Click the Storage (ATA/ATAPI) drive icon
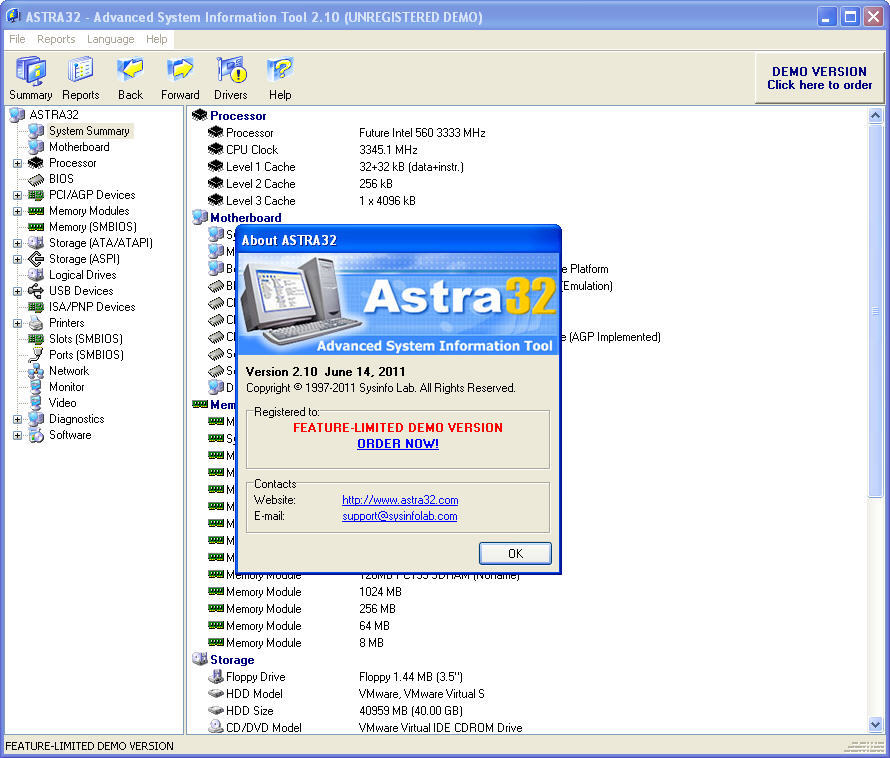This screenshot has height=758, width=890. 36,243
